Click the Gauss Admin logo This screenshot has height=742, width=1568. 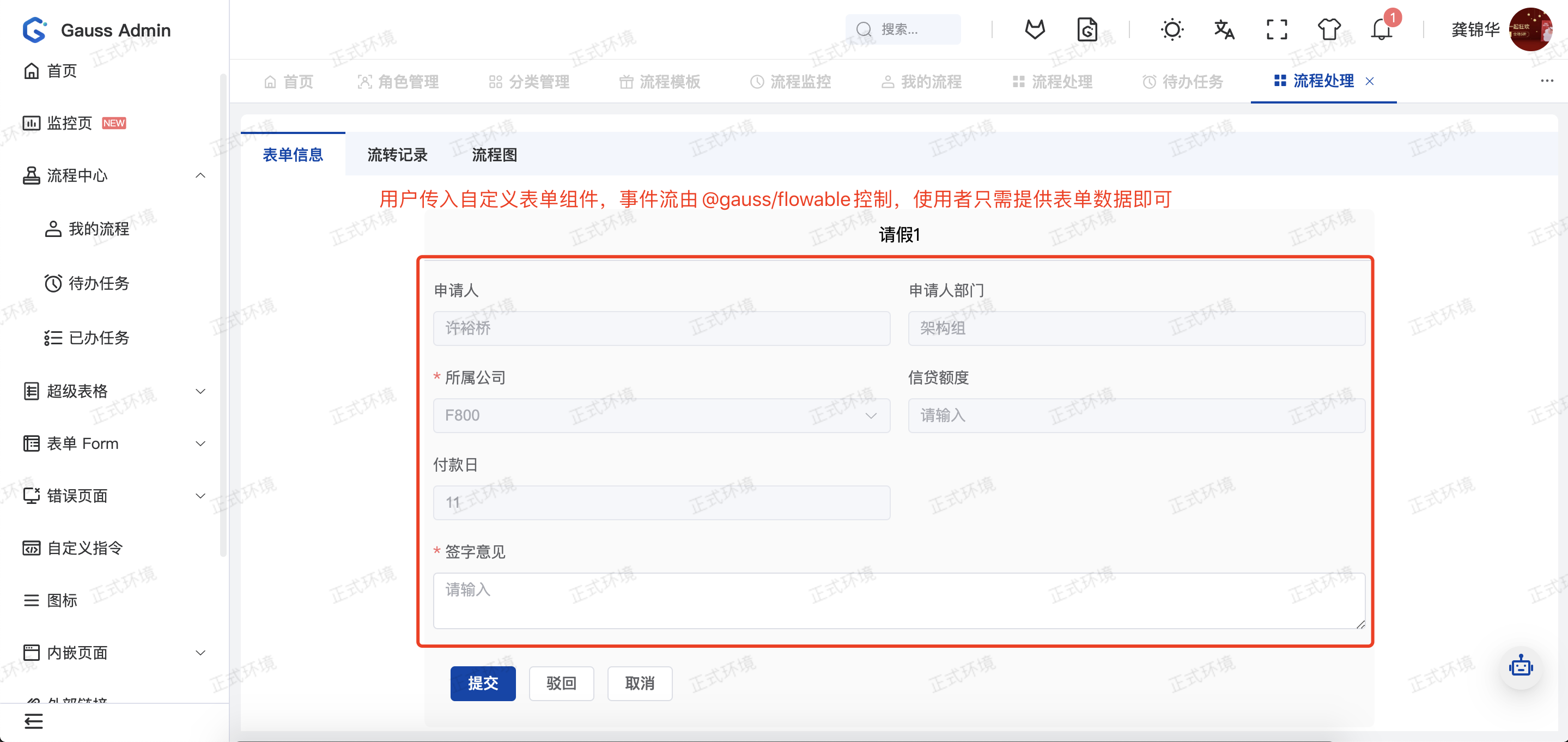35,30
